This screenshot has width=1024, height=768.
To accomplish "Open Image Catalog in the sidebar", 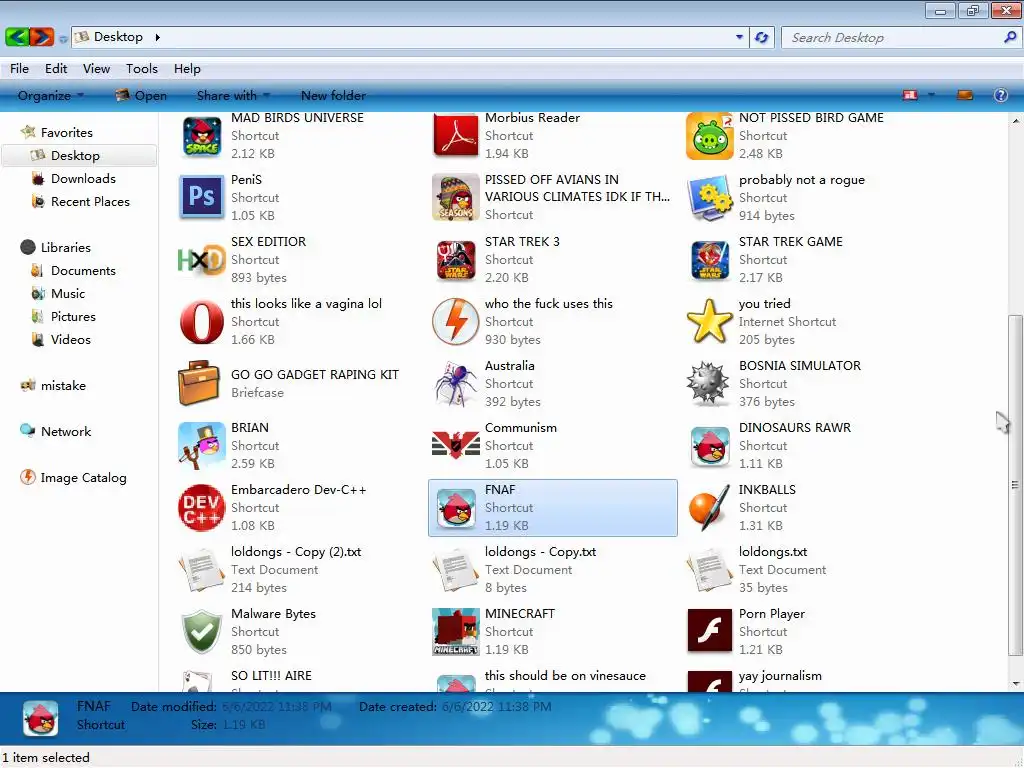I will pyautogui.click(x=83, y=478).
